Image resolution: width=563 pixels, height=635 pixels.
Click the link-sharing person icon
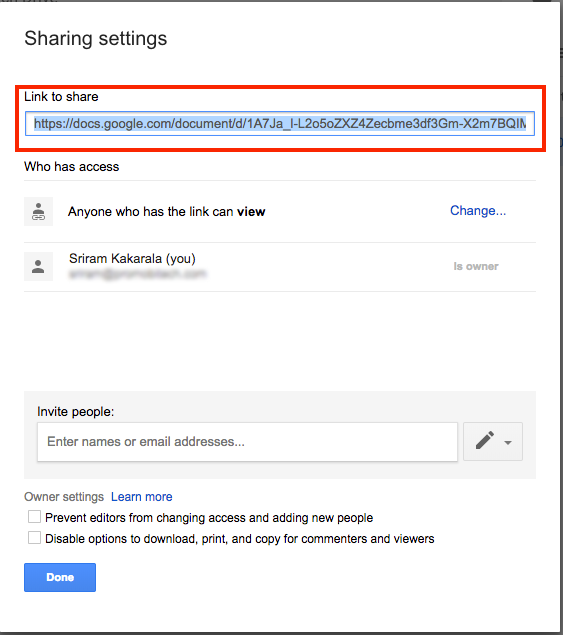(38, 211)
